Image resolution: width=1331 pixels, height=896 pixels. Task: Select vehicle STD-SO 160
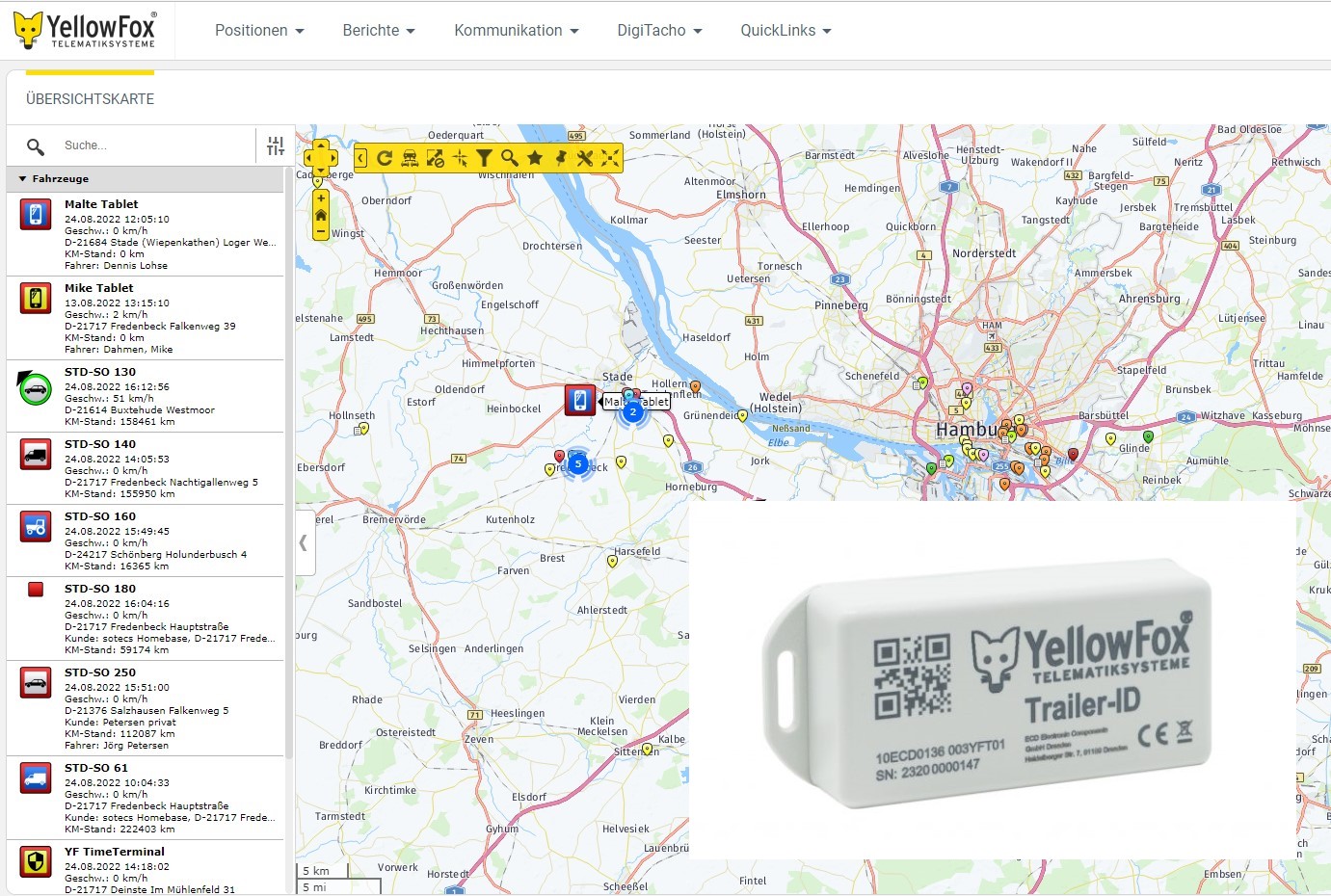(x=146, y=540)
